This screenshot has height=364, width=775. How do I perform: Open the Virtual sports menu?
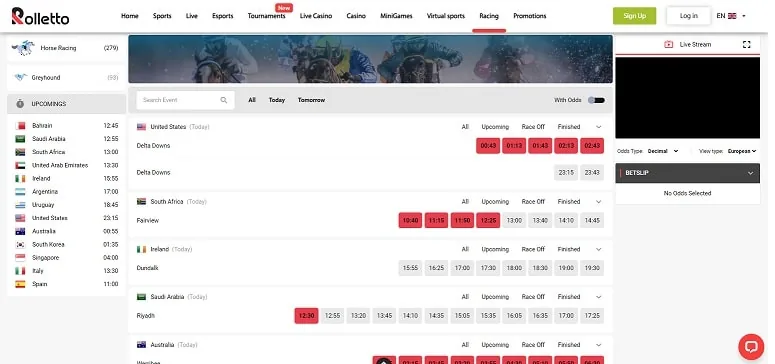tap(446, 16)
